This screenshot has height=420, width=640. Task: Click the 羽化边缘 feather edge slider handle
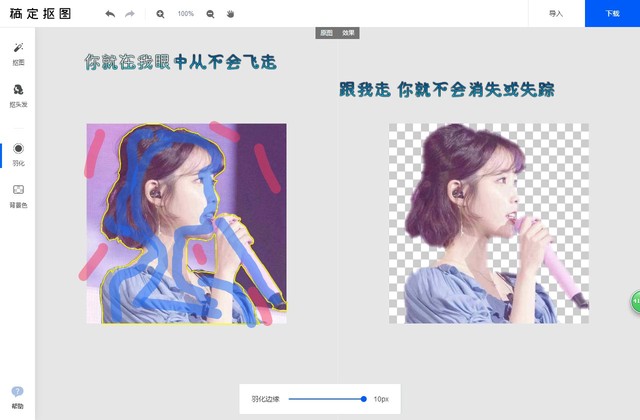[364, 399]
